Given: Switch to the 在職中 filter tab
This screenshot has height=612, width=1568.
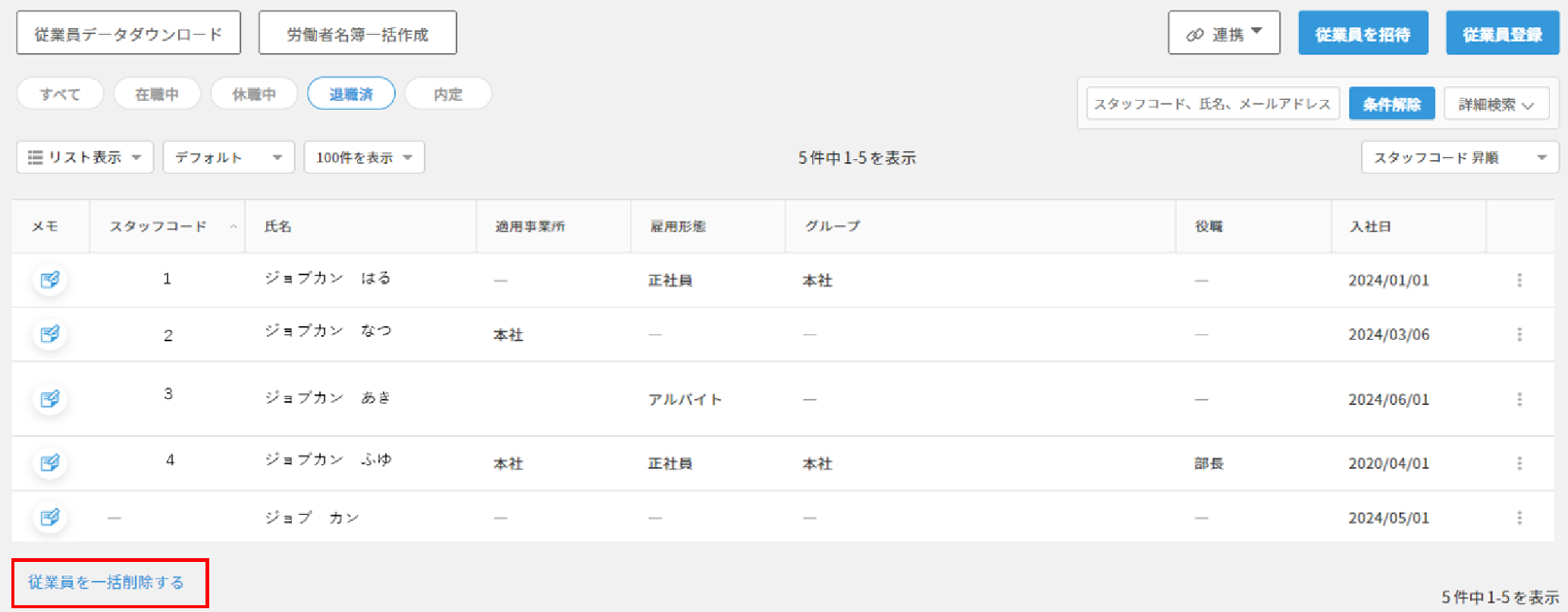Looking at the screenshot, I should click(x=157, y=94).
